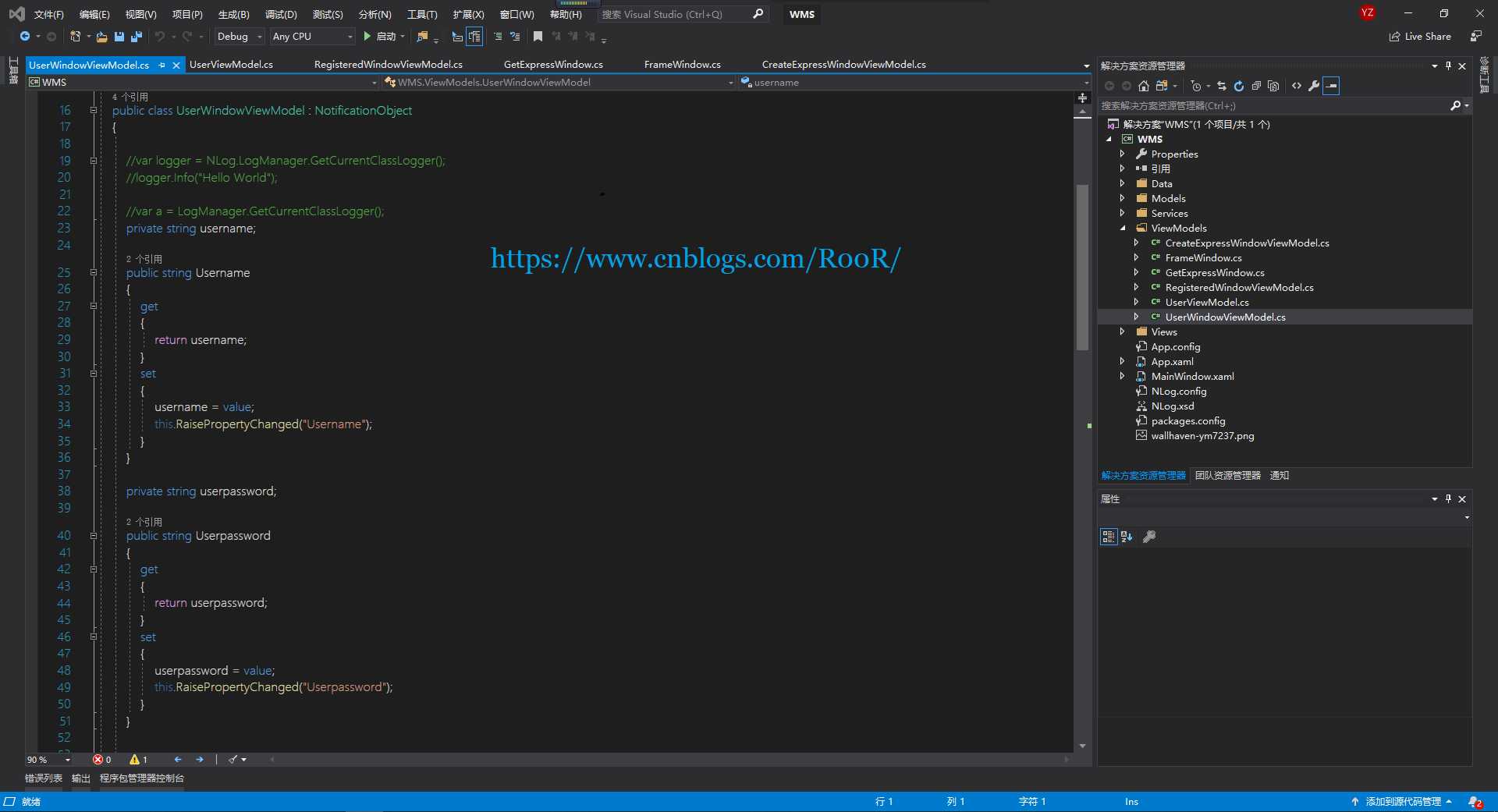Viewport: 1498px width, 812px height.
Task: Switch to FrameWindow.cs tab
Action: click(682, 65)
